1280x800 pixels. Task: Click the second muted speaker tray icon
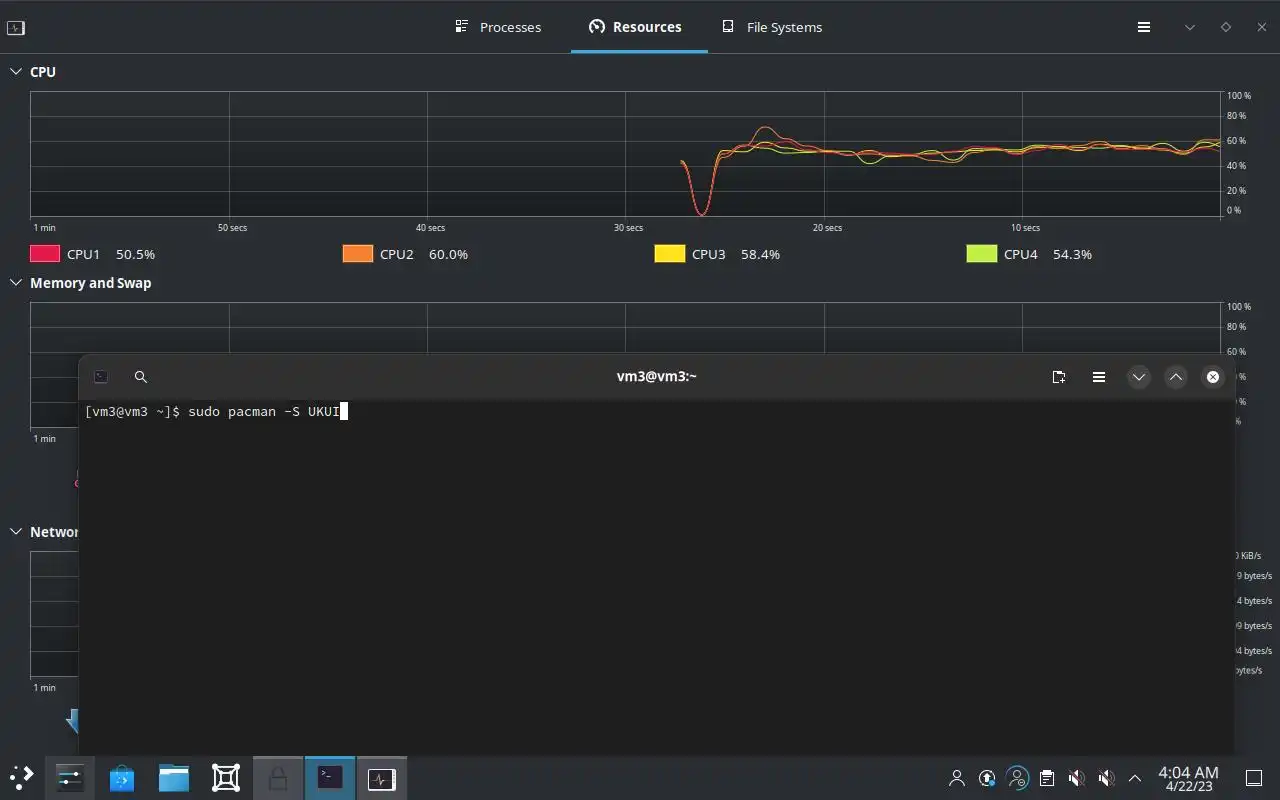[1106, 778]
